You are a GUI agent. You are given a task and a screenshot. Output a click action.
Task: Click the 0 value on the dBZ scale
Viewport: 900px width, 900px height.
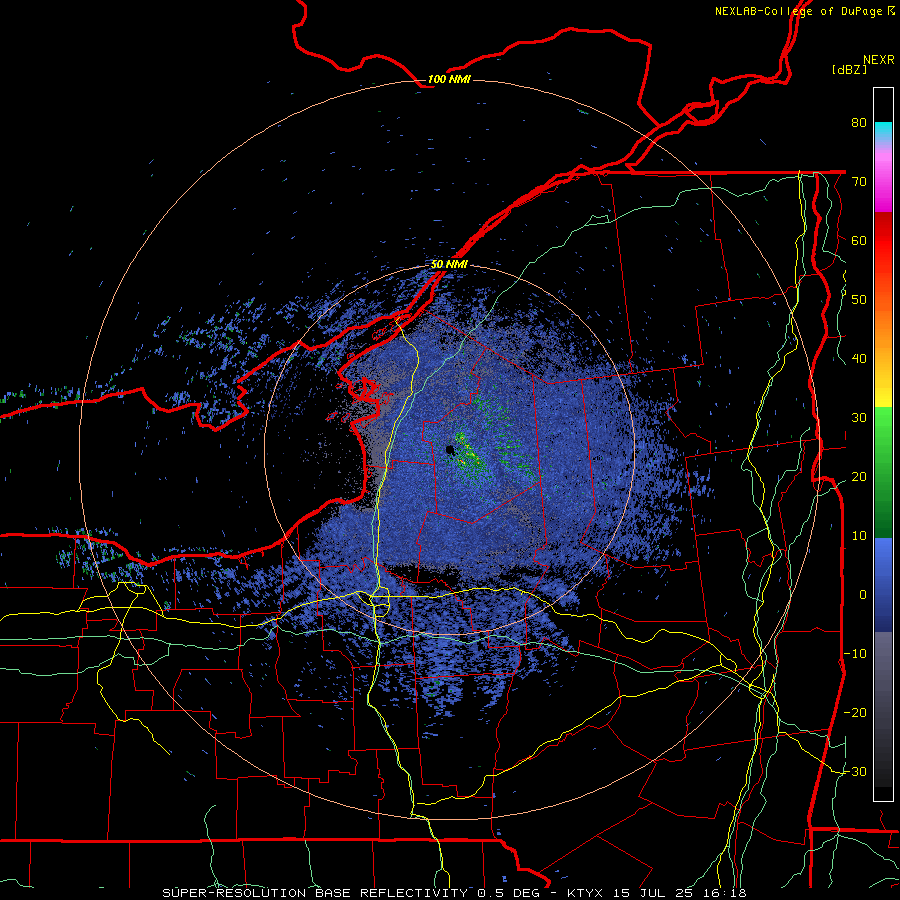863,595
